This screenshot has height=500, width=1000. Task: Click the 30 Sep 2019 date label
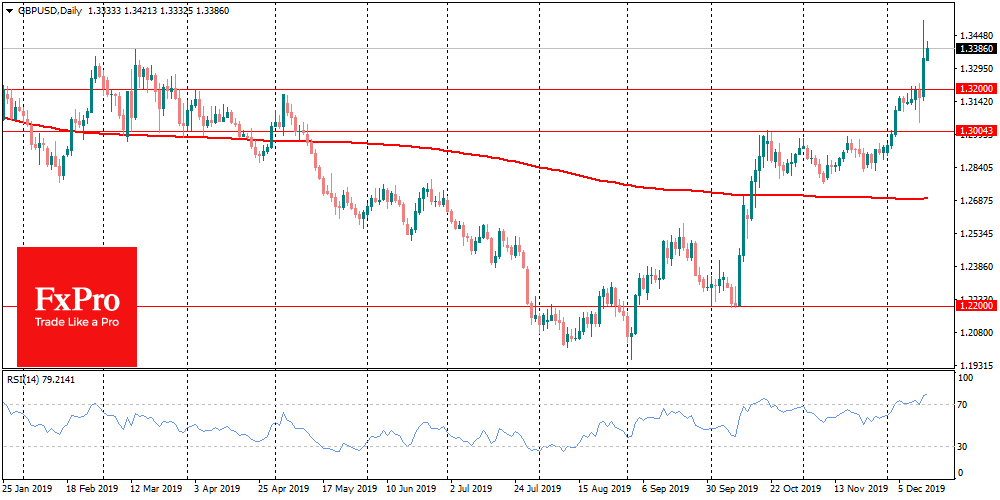click(x=733, y=490)
